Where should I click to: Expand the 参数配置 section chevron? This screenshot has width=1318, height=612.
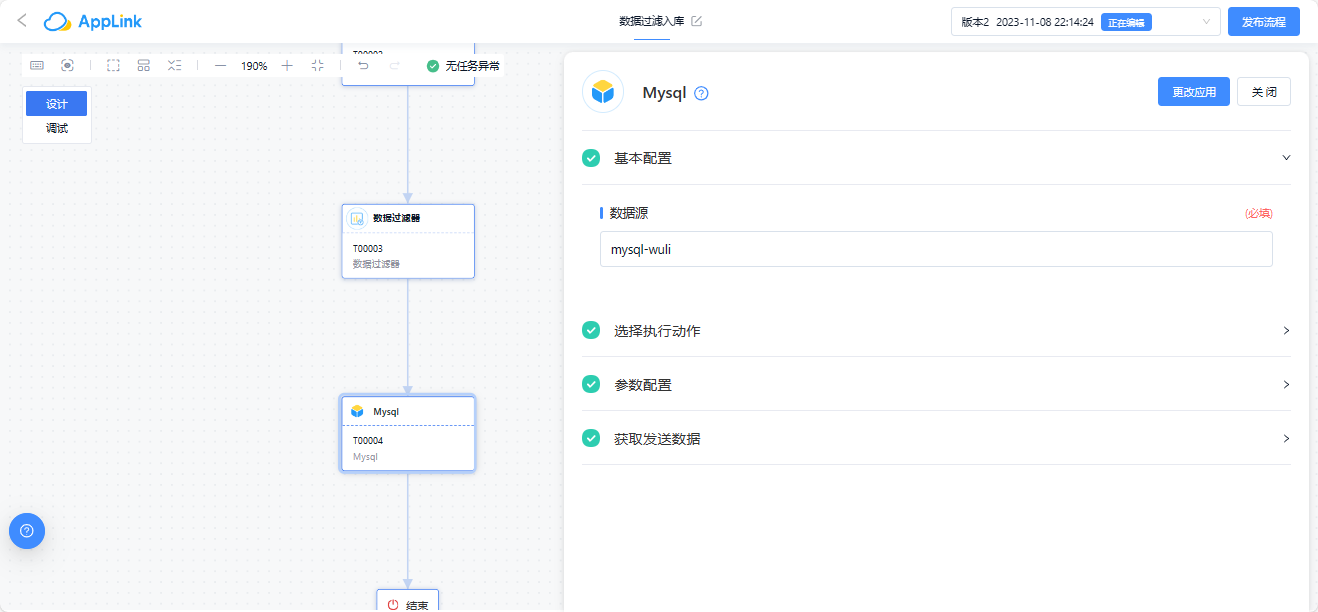click(x=1286, y=384)
